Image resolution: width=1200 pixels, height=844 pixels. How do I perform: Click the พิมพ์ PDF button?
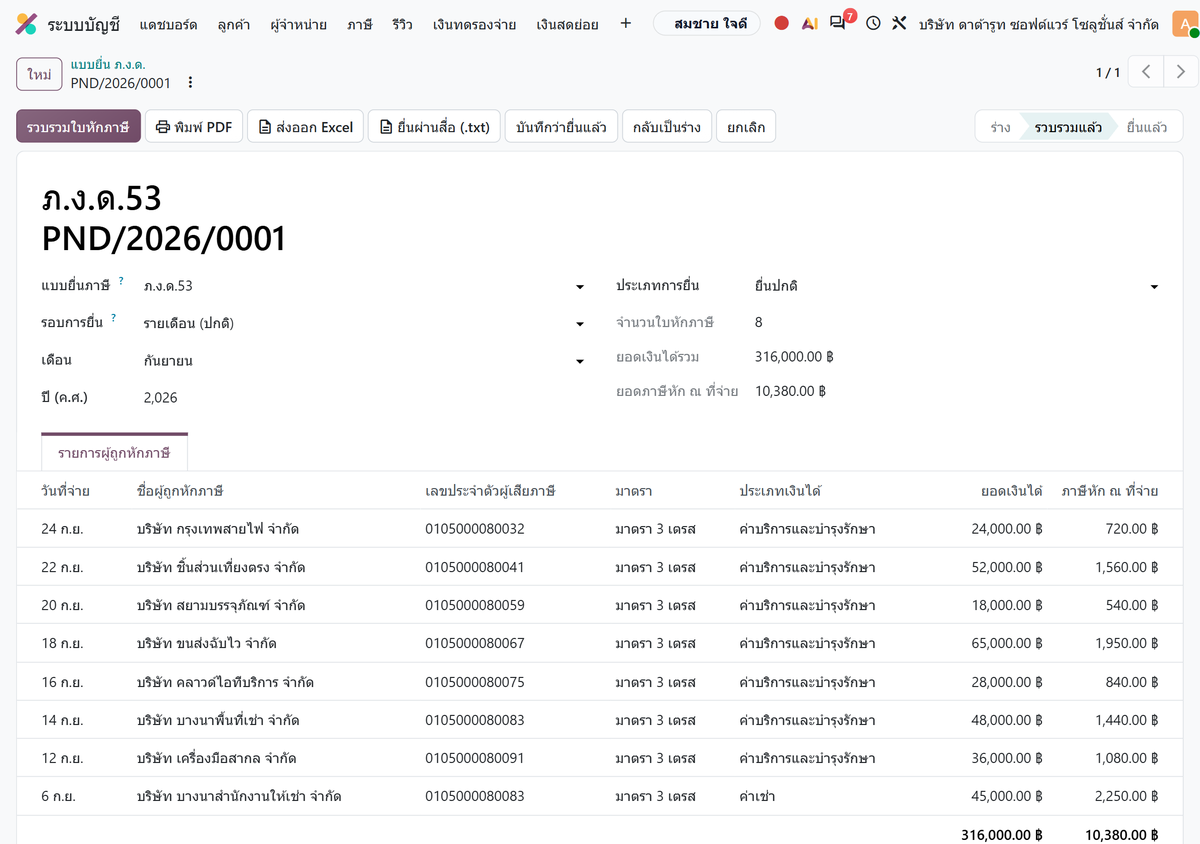(194, 127)
